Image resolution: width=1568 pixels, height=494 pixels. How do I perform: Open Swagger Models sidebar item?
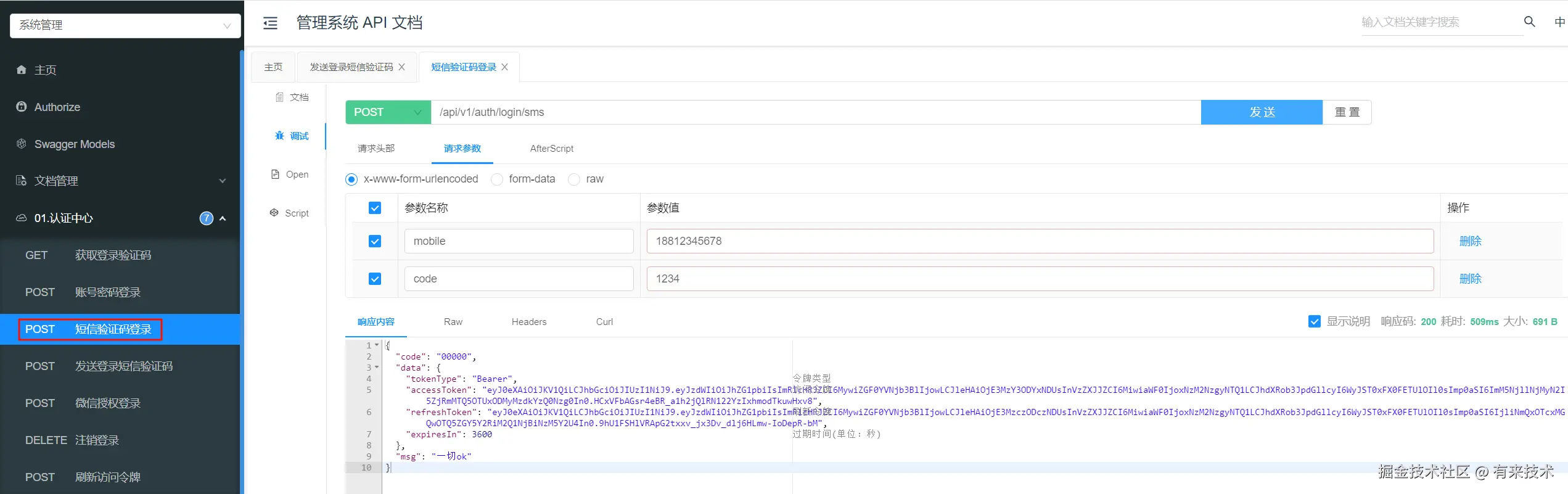(120, 144)
